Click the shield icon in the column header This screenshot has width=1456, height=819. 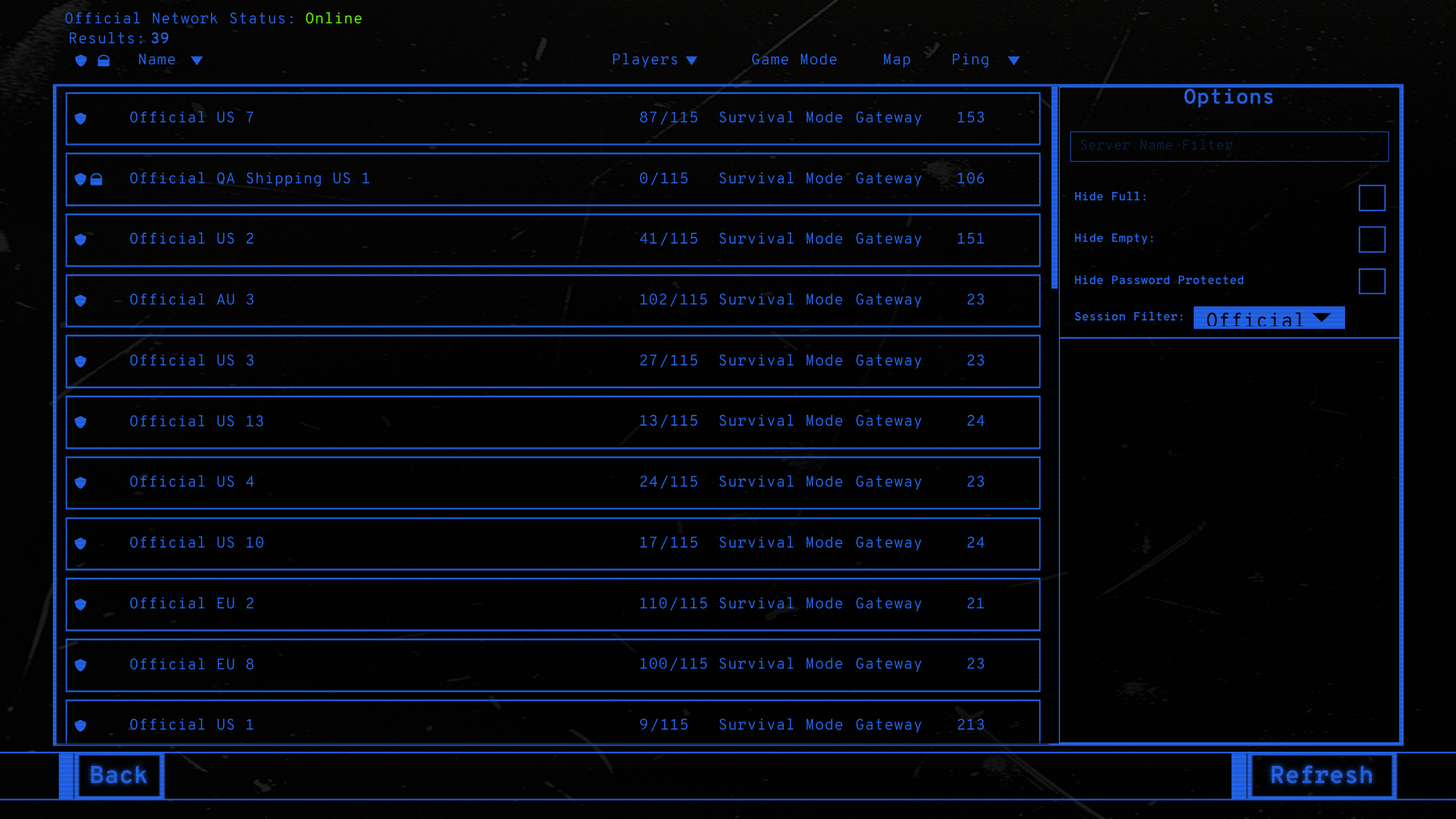pyautogui.click(x=81, y=60)
